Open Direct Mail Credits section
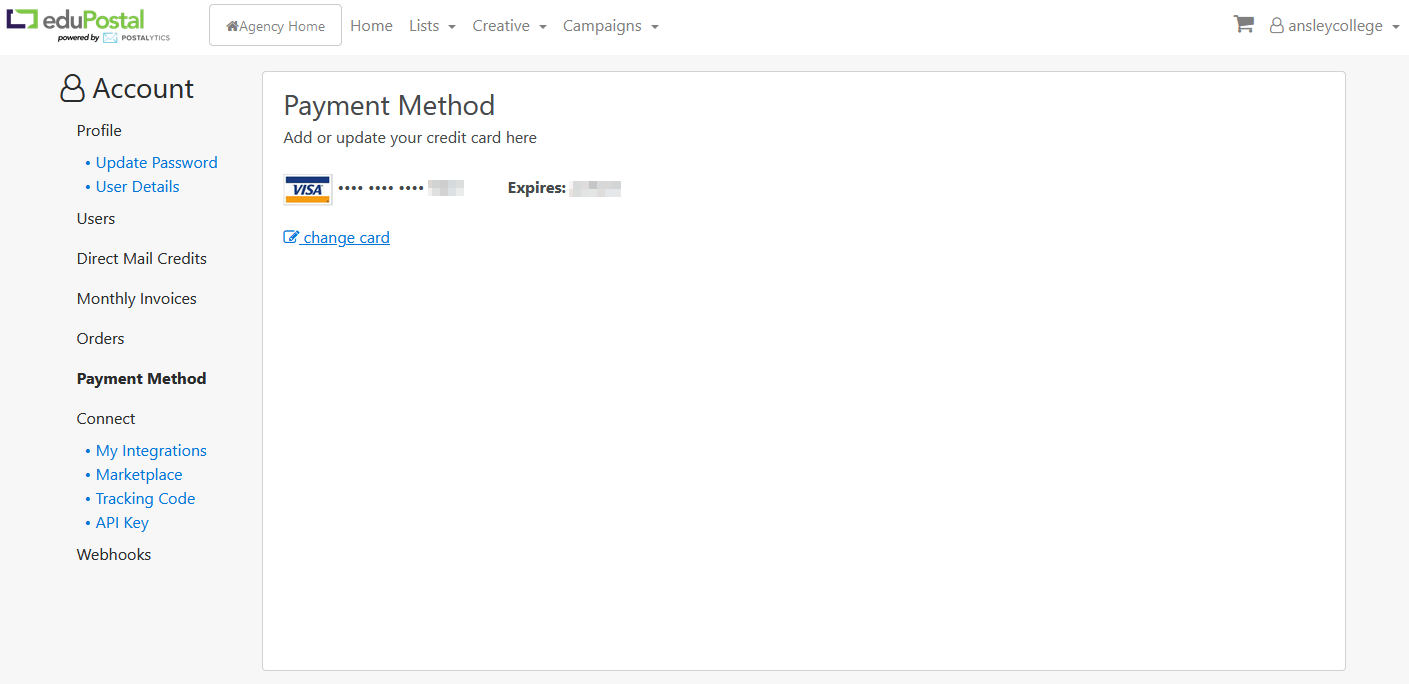Screen dimensions: 1409x684 click(142, 259)
